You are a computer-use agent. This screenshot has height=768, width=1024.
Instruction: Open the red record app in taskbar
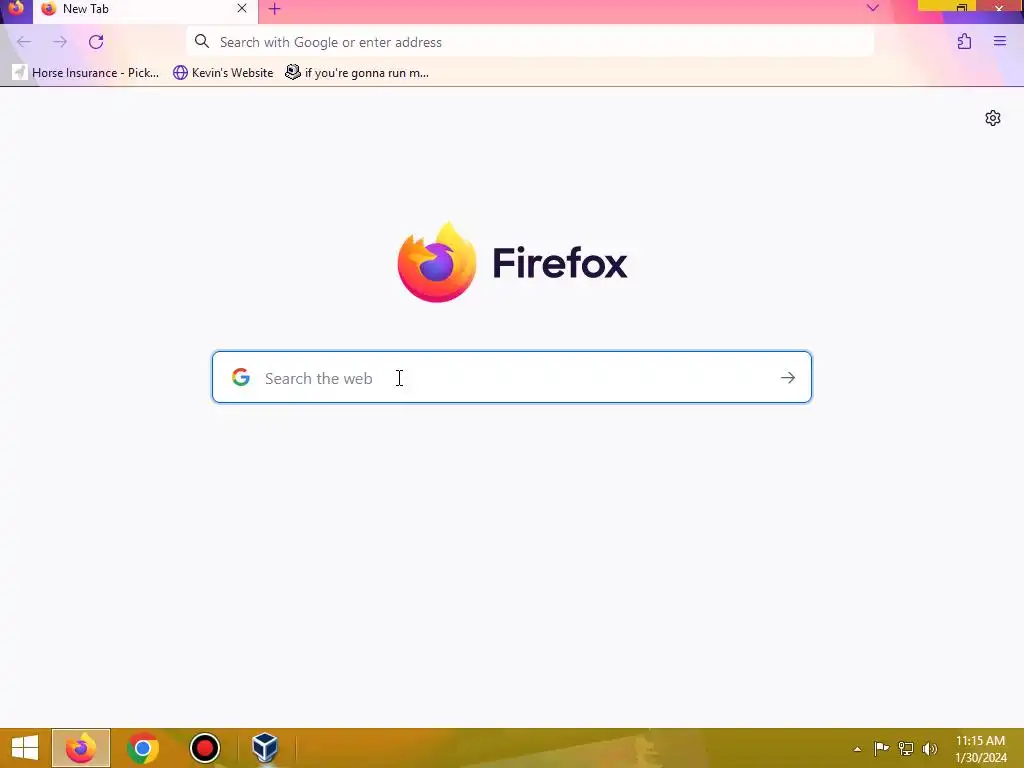pos(204,748)
